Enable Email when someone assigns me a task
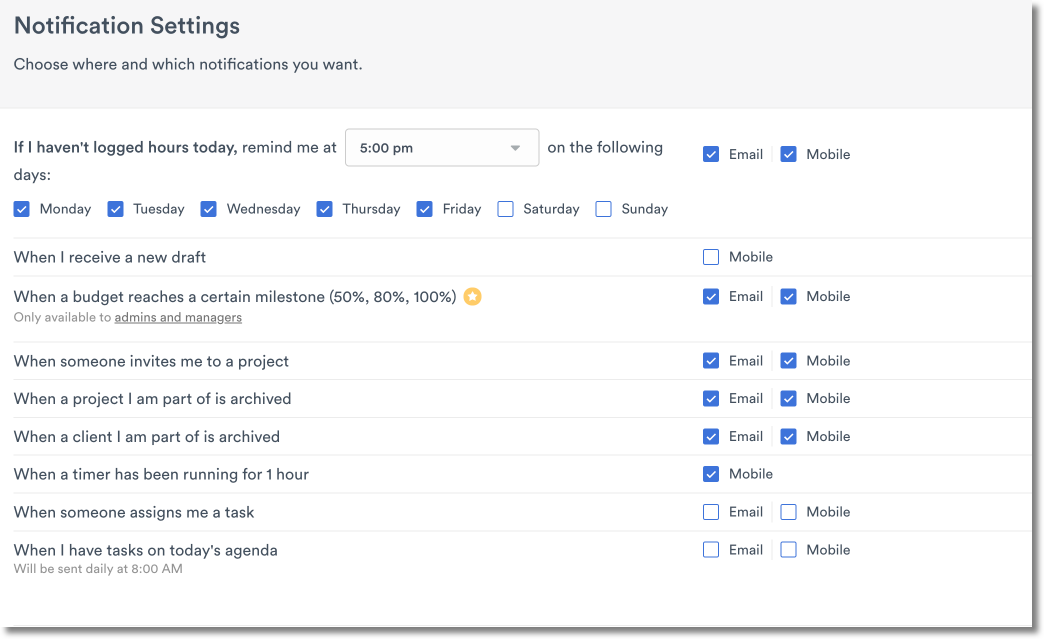This screenshot has height=639, width=1044. [710, 511]
